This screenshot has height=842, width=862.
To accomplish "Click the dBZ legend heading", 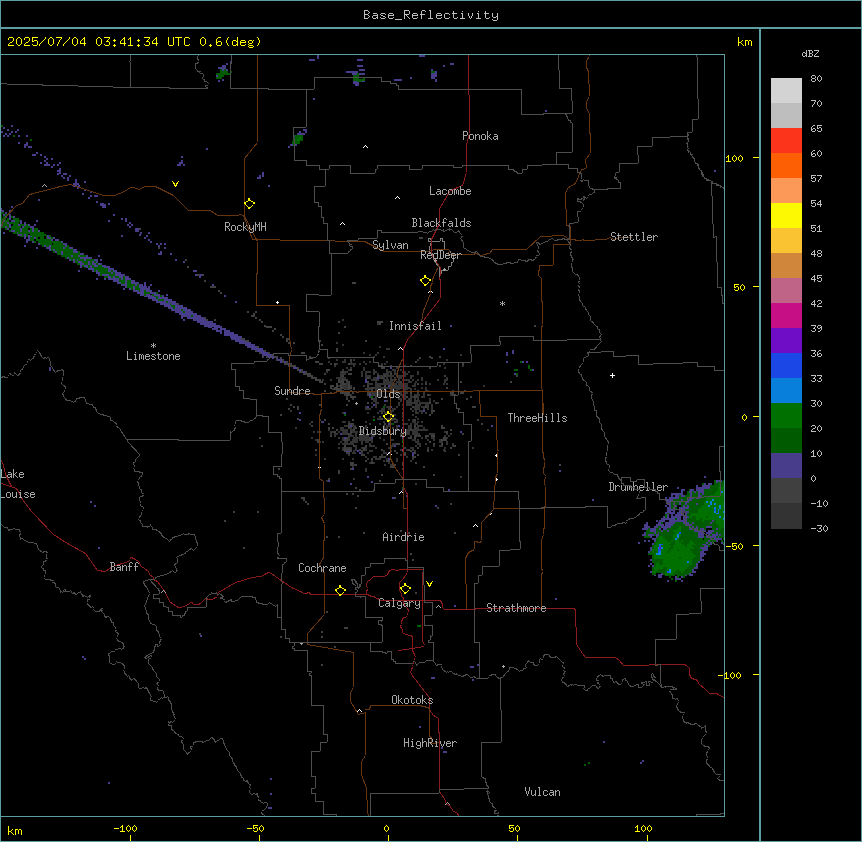I will 810,53.
